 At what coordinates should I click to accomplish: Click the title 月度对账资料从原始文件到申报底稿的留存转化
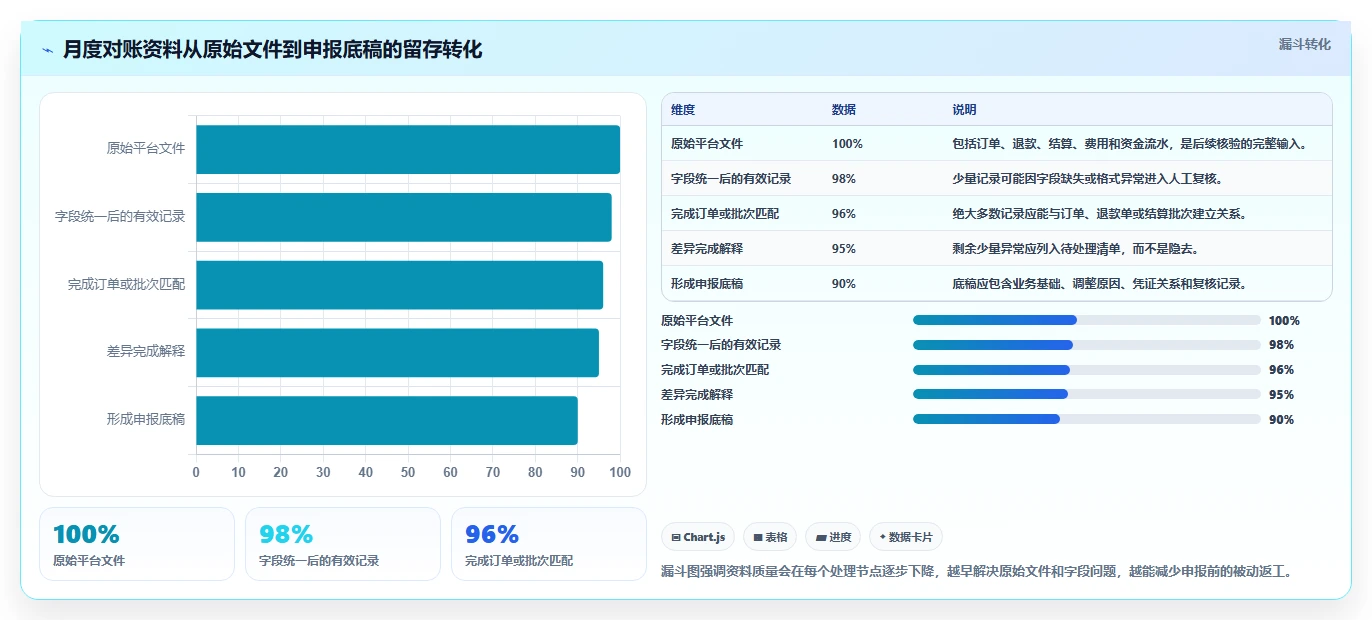click(x=272, y=50)
